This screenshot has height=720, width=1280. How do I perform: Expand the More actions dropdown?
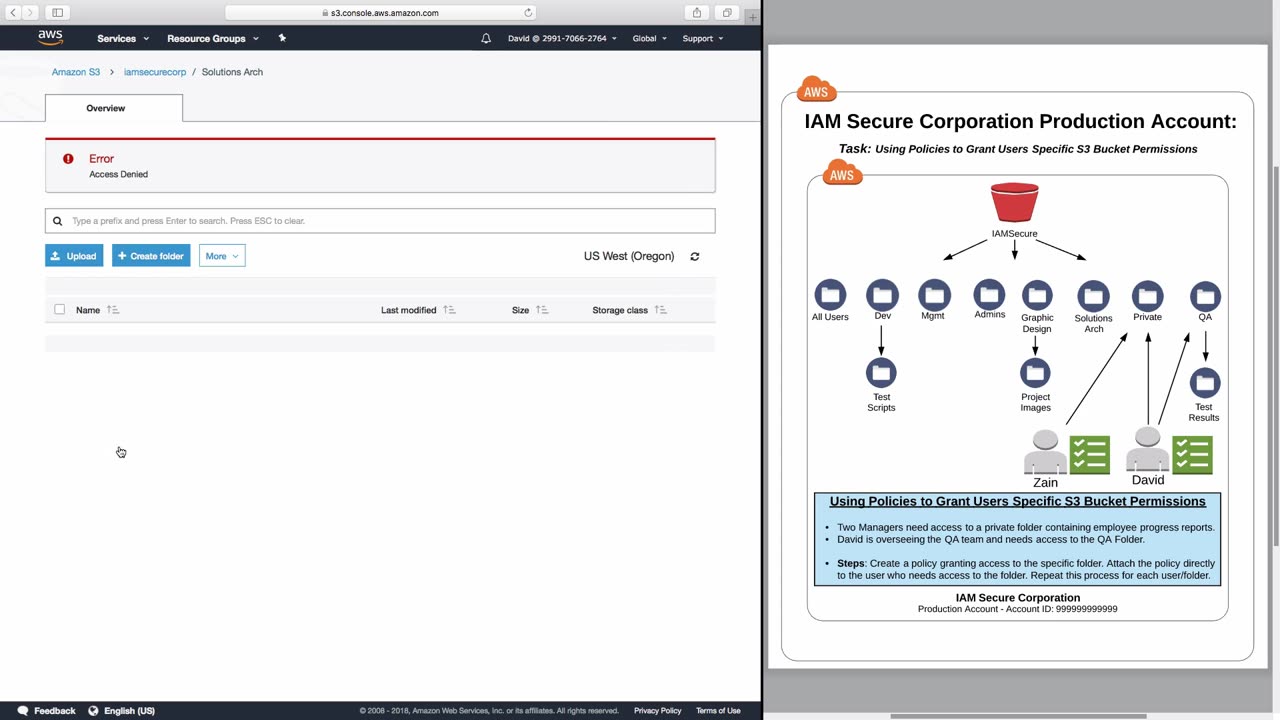click(x=222, y=256)
